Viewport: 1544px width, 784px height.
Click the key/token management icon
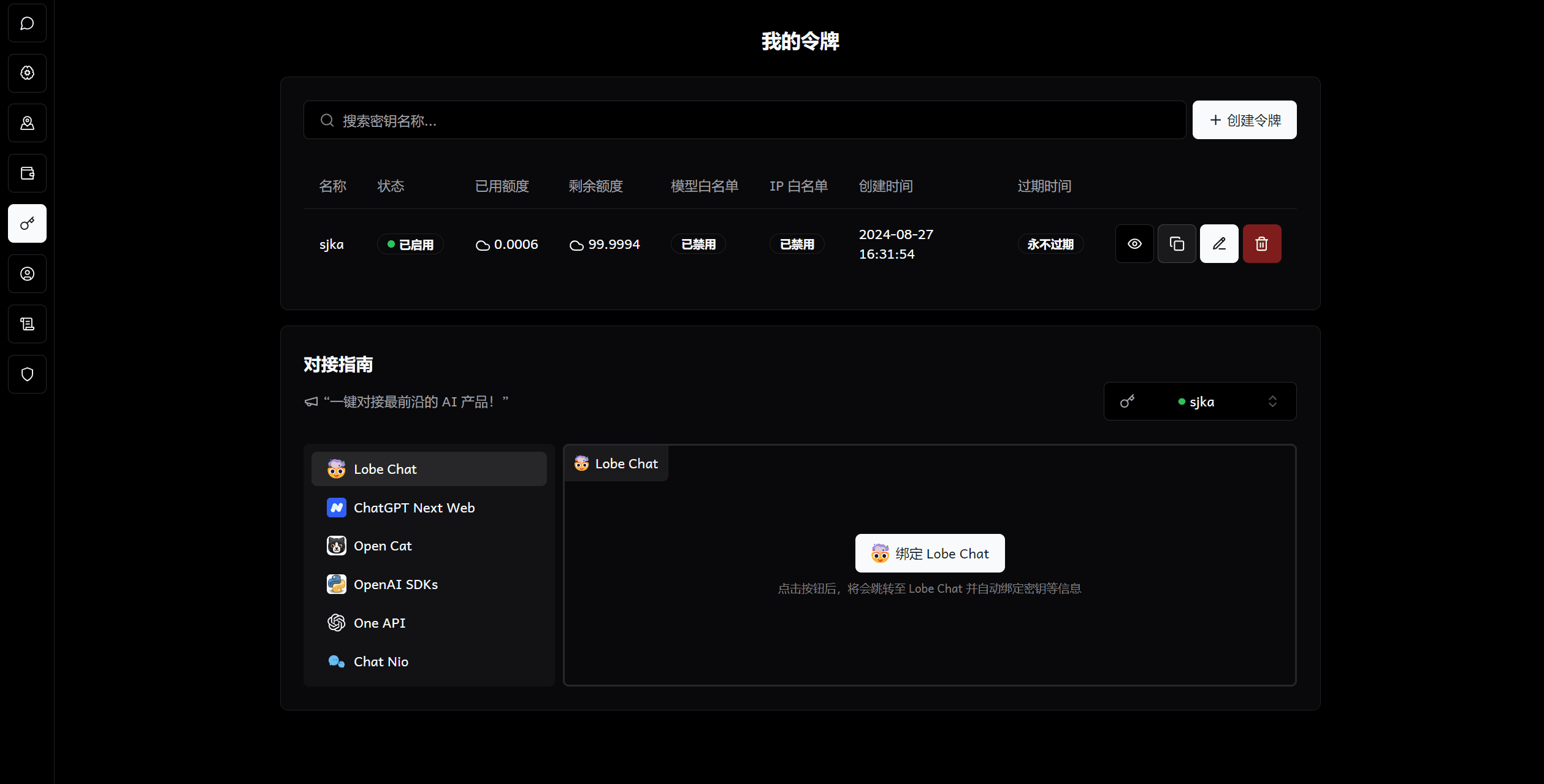coord(27,223)
